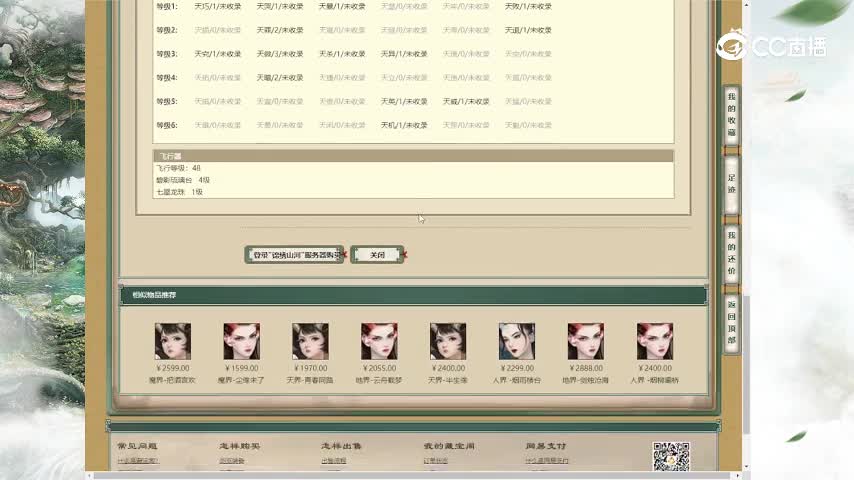The image size is (854, 480).
Task: Click the 天机/1/未收录 cell
Action: point(404,125)
